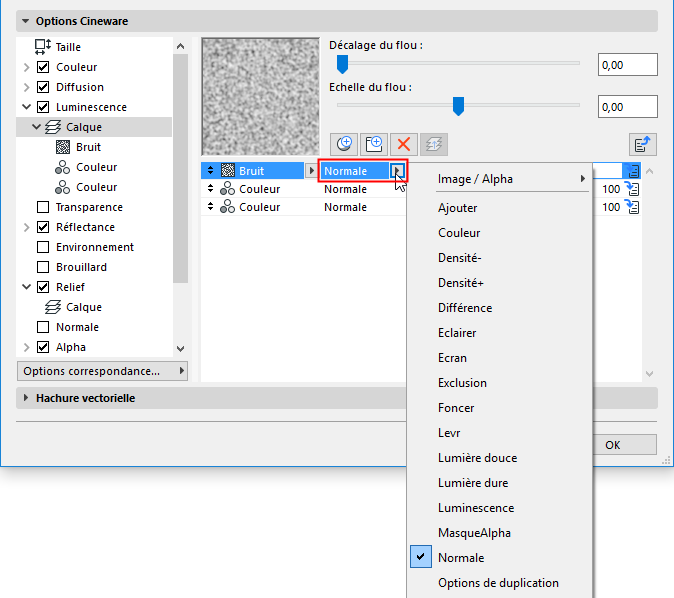This screenshot has height=598, width=674.
Task: Open the Image / Alpha submenu
Action: pos(499,179)
